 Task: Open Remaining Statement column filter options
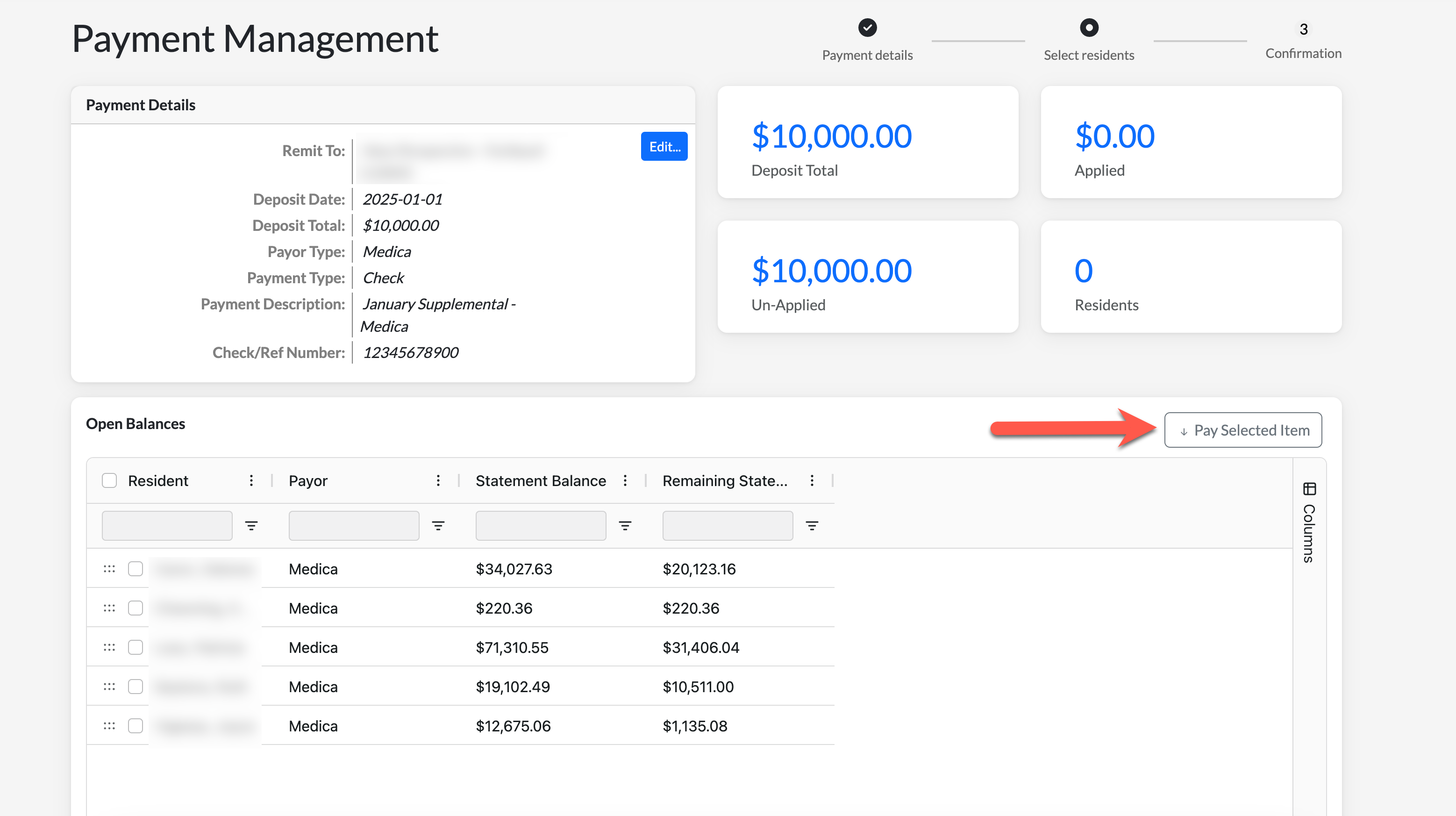pyautogui.click(x=812, y=526)
